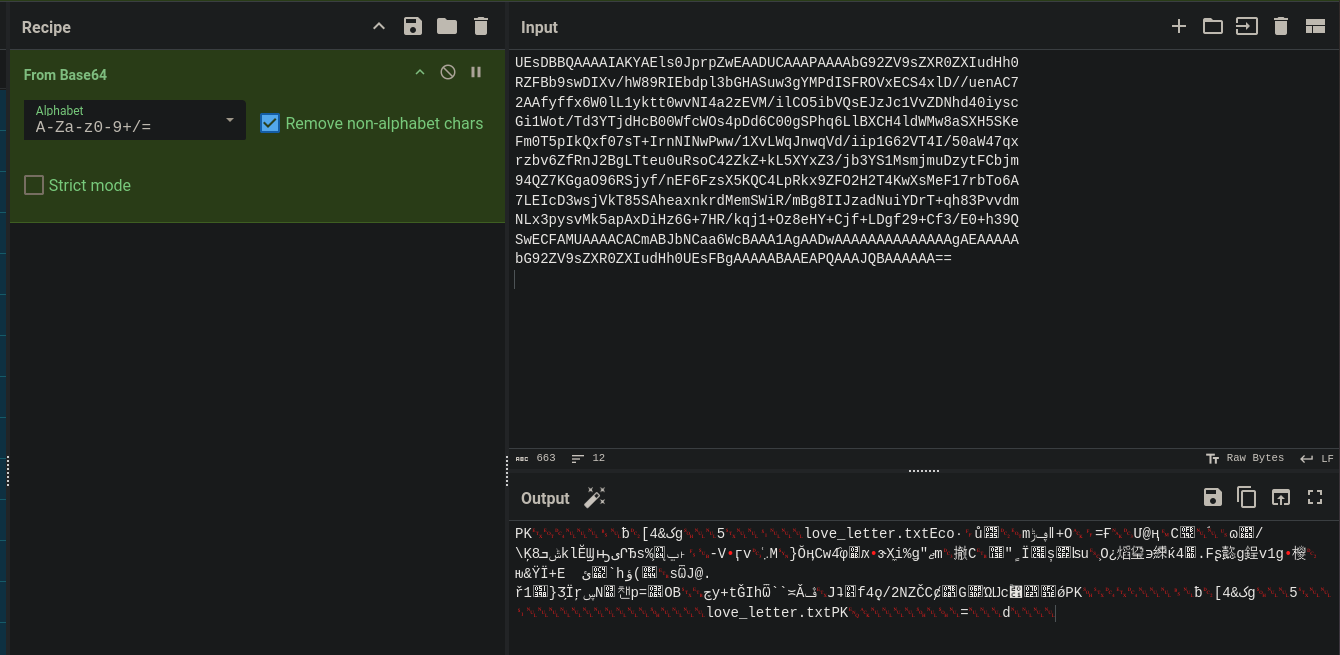Screen dimensions: 1340x655
Task: Enable Strict mode checkbox
Action: click(34, 185)
